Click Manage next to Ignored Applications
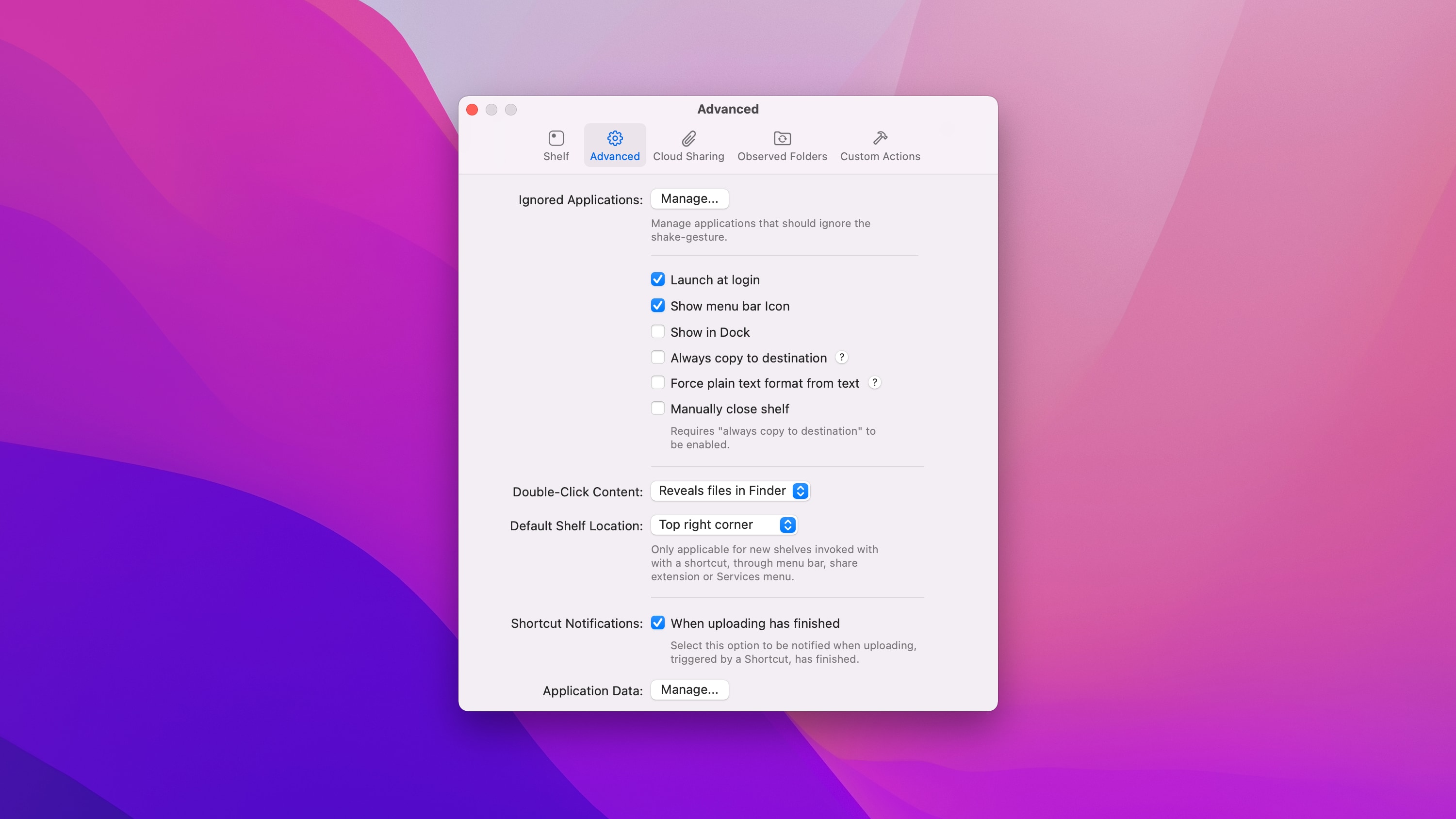 (x=689, y=198)
